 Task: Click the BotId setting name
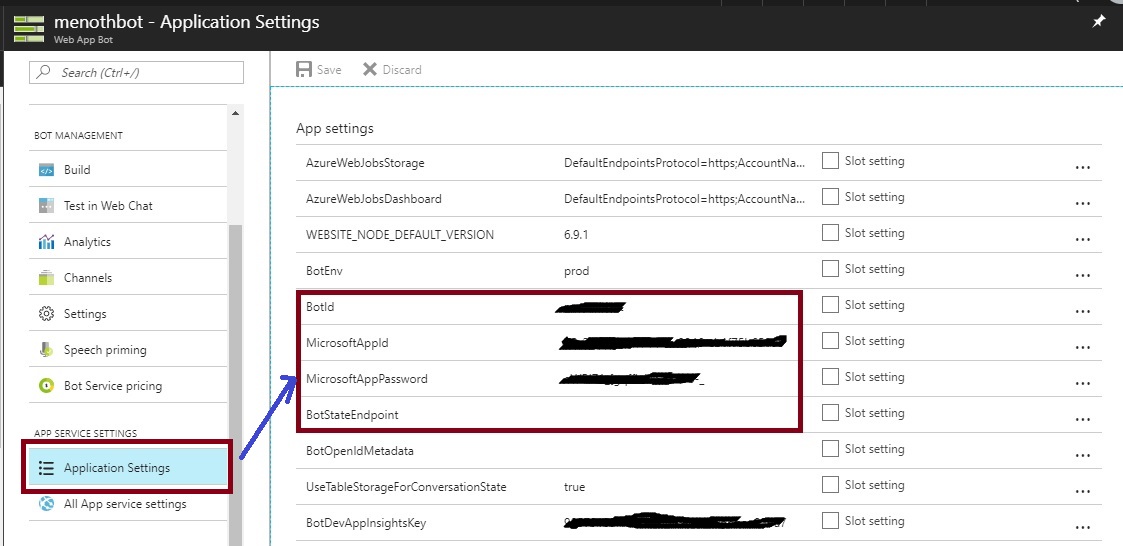click(x=320, y=307)
